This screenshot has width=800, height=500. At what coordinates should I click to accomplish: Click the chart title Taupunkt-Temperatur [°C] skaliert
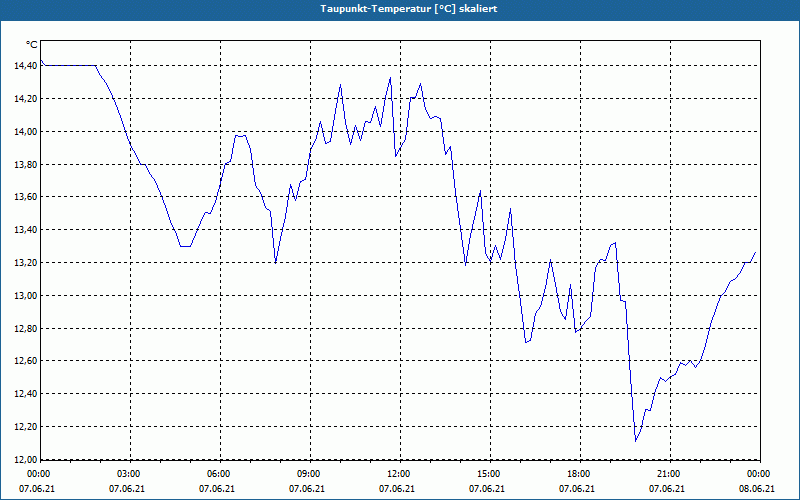[x=409, y=9]
